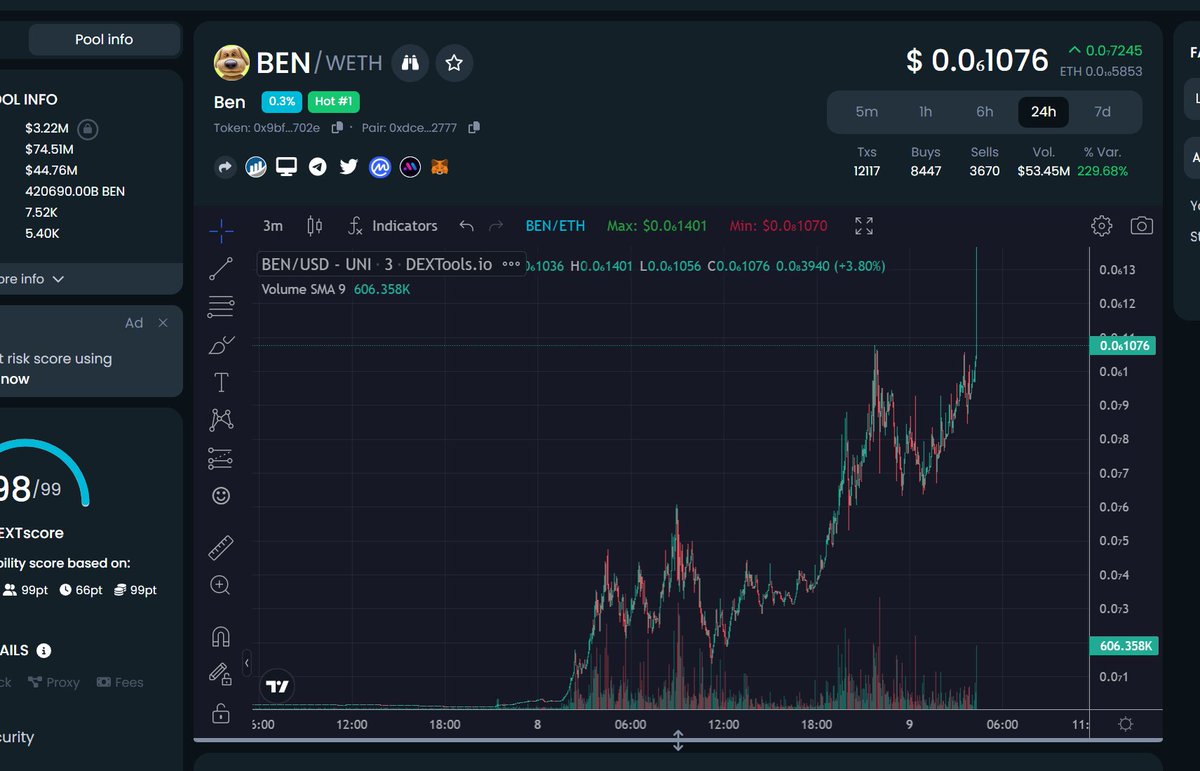This screenshot has width=1200, height=771.
Task: Select the zoom in tool
Action: [221, 586]
